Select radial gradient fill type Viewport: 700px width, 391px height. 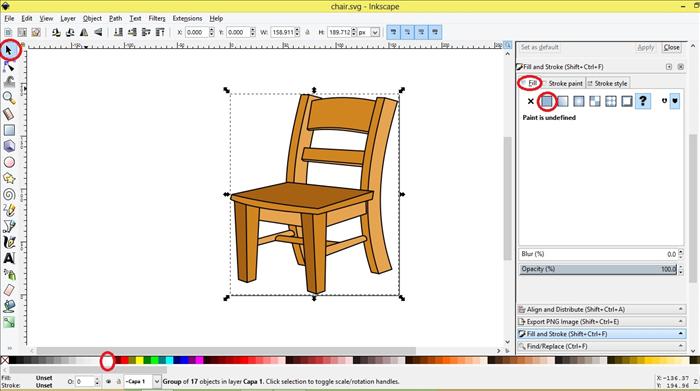click(x=579, y=101)
